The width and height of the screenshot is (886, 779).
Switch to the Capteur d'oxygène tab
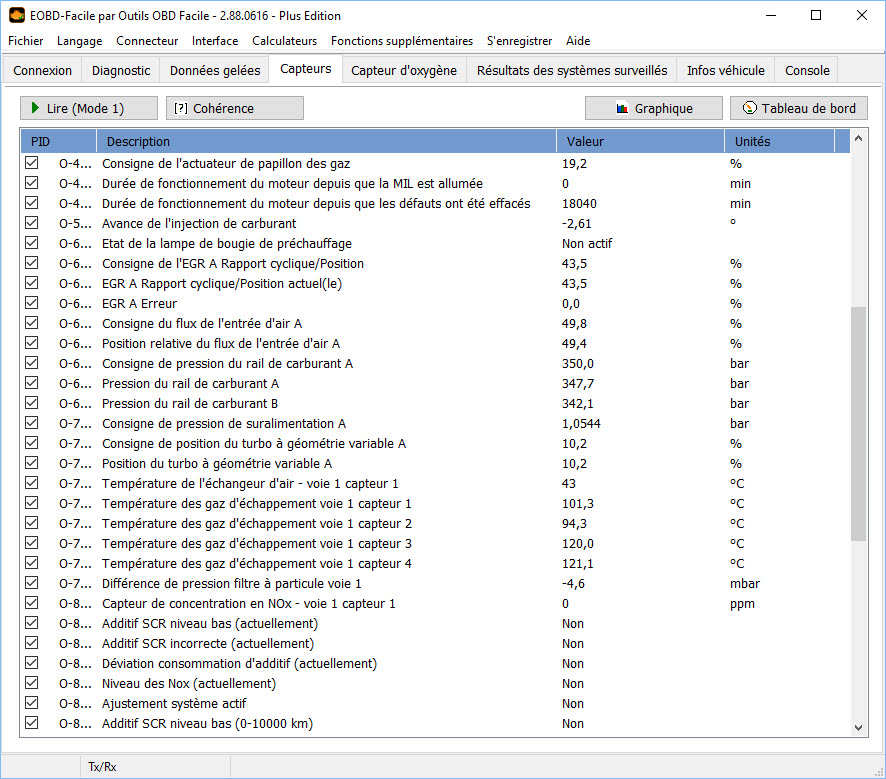(404, 70)
